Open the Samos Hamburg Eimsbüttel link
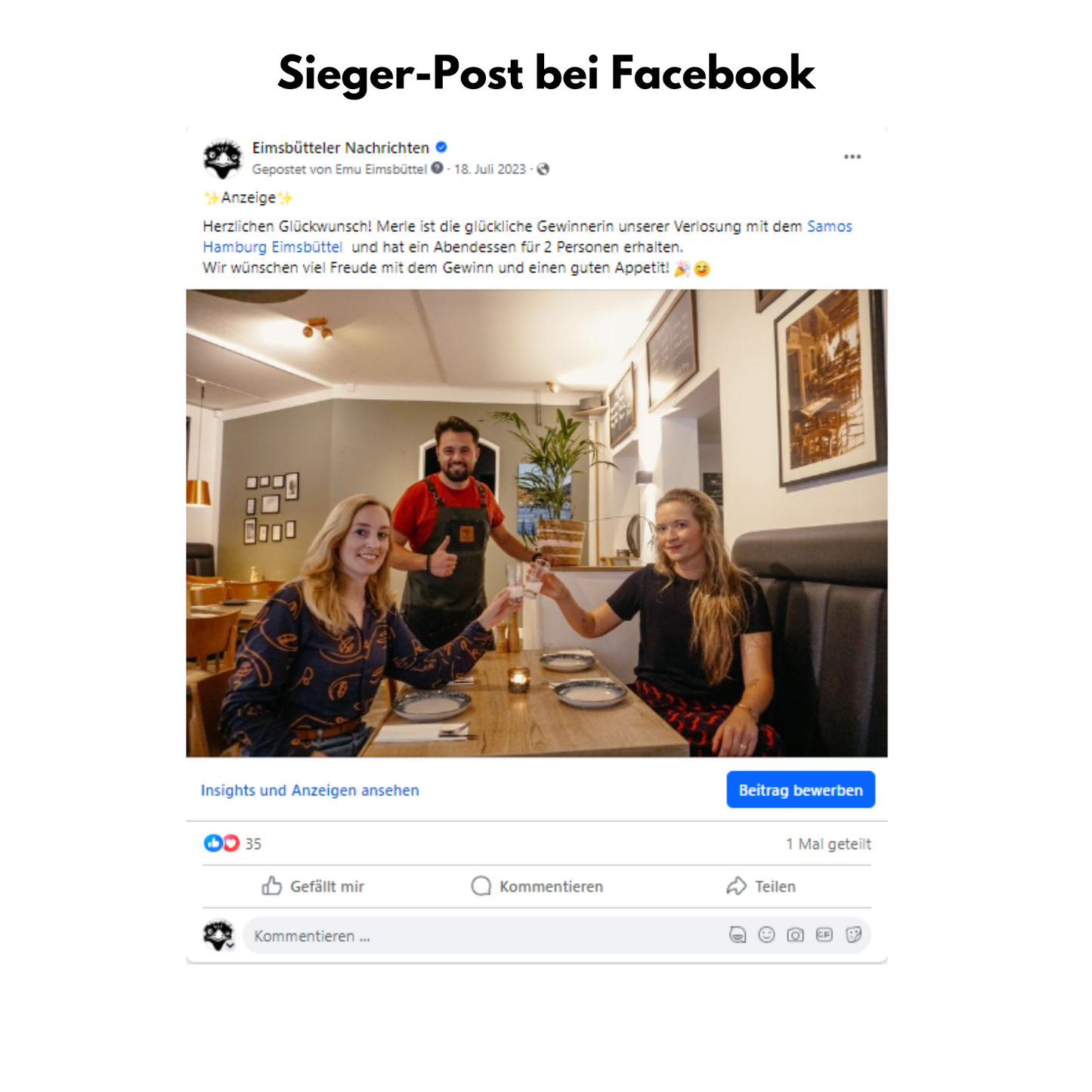This screenshot has width=1092, height=1092. click(527, 237)
